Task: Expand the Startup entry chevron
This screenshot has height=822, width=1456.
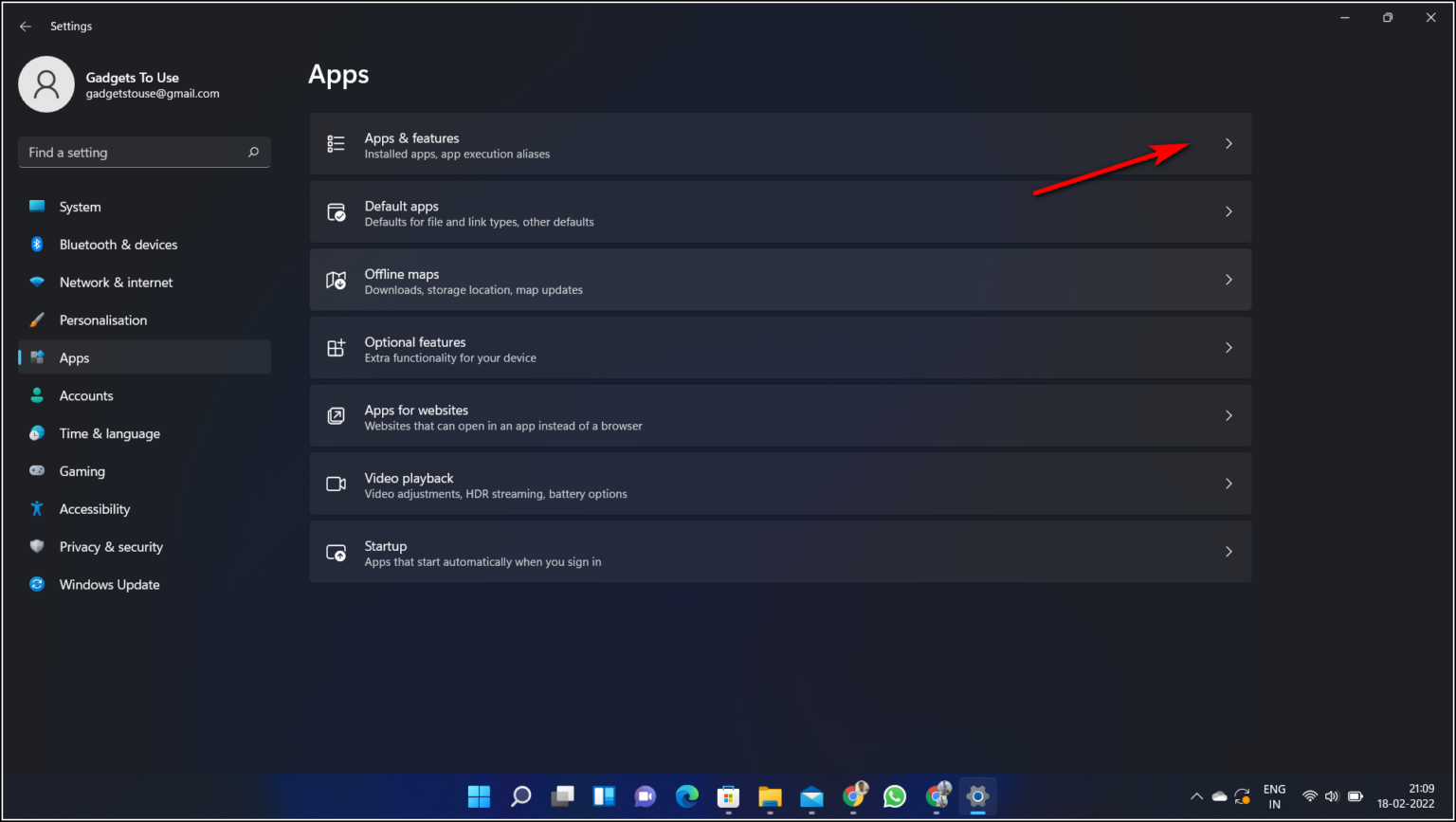Action: pos(1228,551)
